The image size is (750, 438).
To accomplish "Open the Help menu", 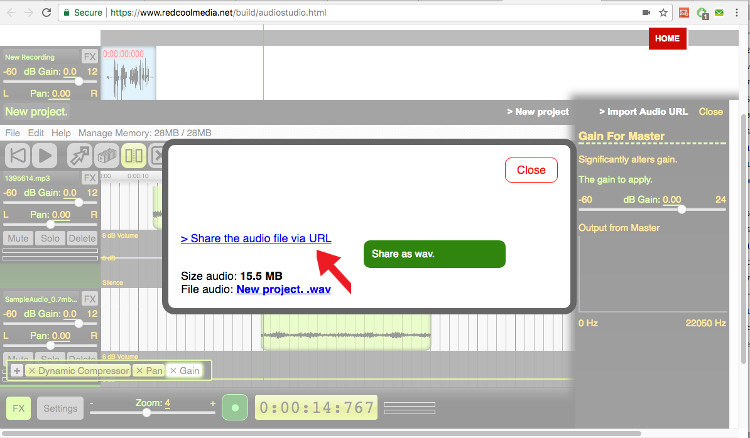I will coord(61,132).
